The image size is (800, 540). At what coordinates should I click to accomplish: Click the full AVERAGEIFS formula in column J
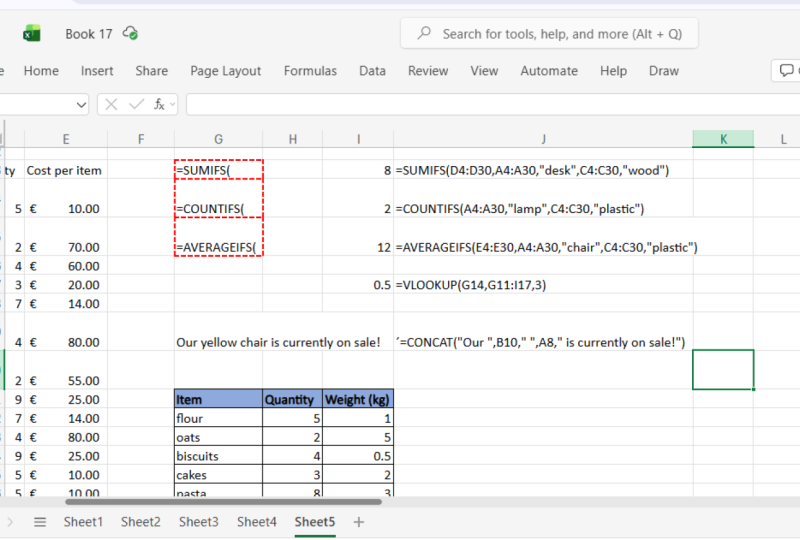[x=546, y=248]
